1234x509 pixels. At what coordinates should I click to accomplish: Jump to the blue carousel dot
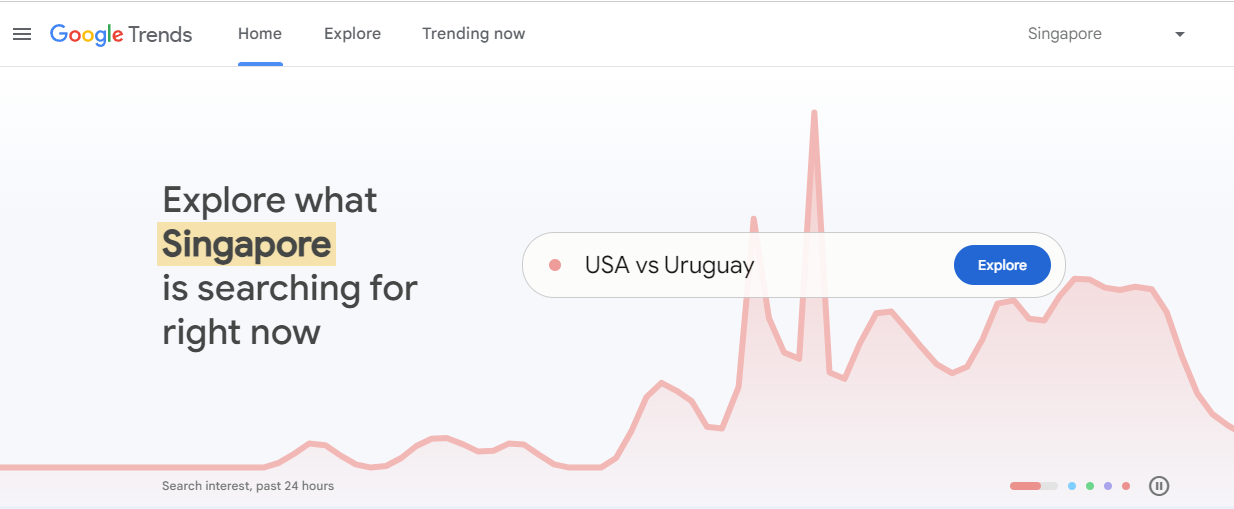(x=1072, y=486)
